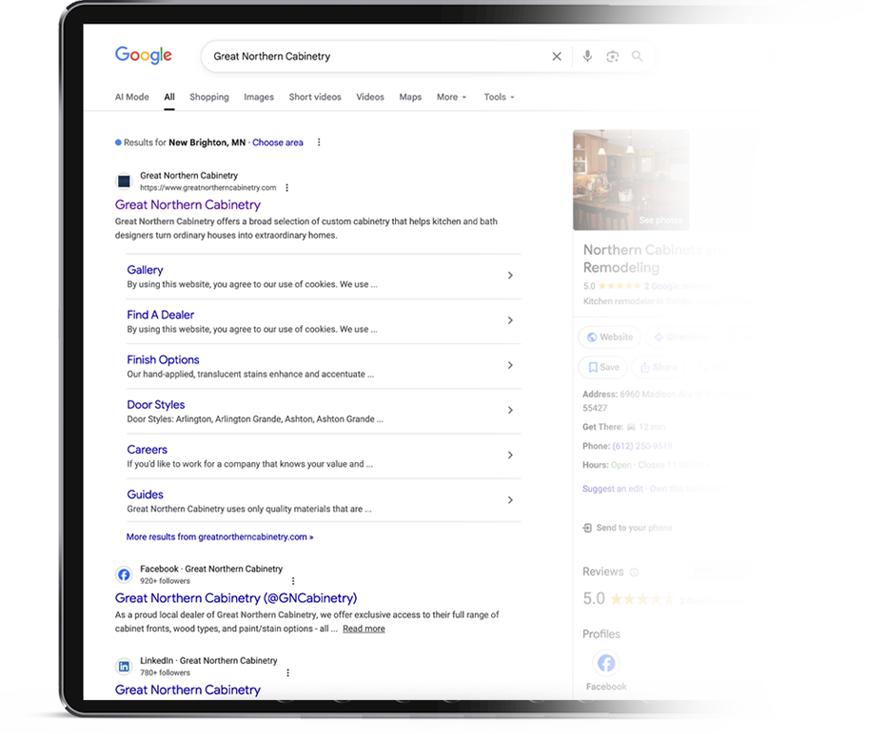Click the magnifying glass search icon
This screenshot has height=734, width=869.
tap(637, 56)
